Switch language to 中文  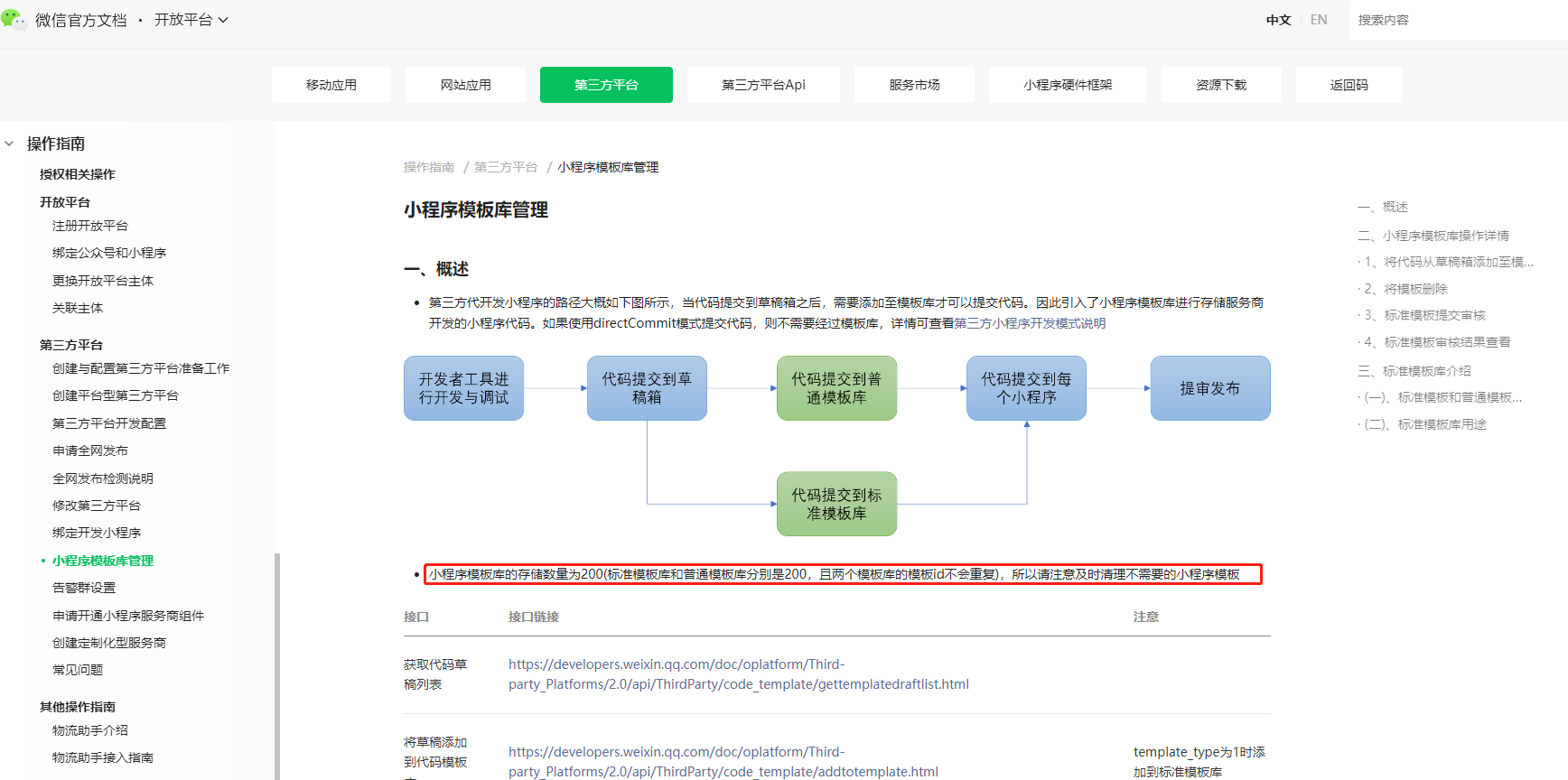click(1278, 20)
